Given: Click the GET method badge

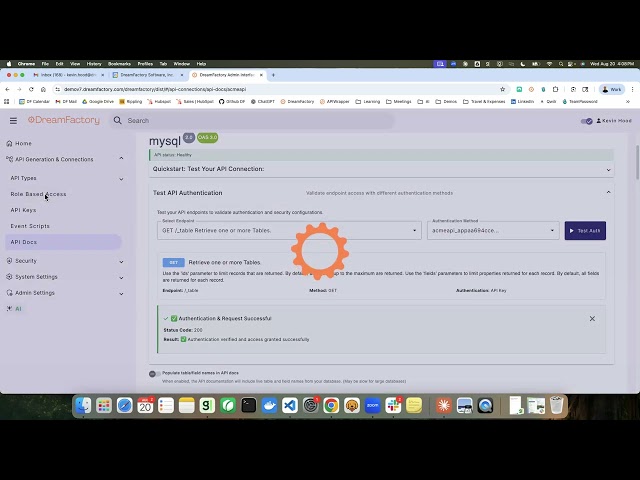Looking at the screenshot, I should (173, 262).
